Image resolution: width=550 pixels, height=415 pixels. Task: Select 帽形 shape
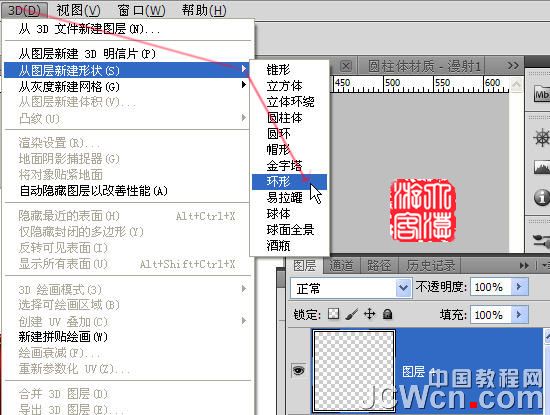[289, 149]
